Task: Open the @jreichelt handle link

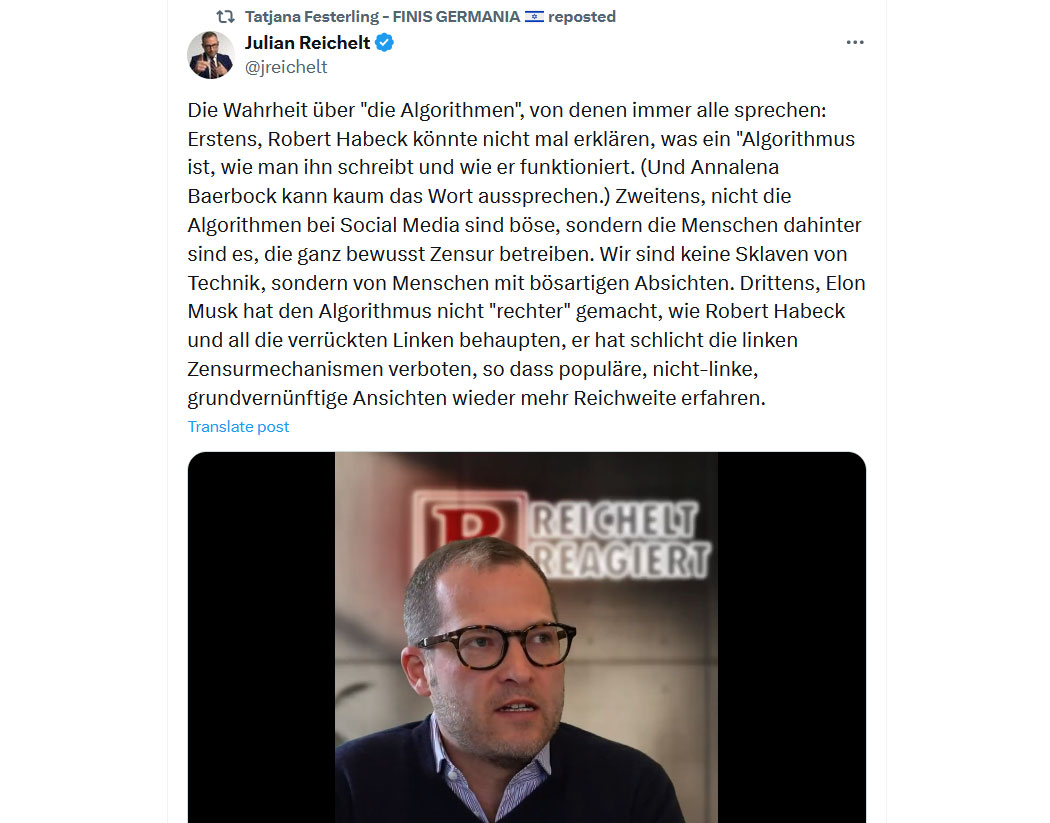Action: point(286,67)
